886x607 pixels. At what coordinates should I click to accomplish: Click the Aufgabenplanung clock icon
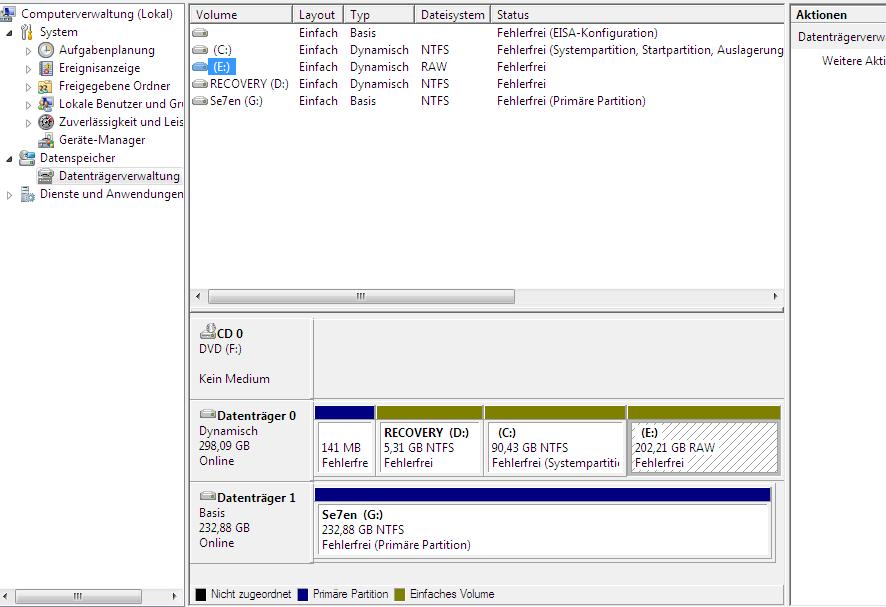coord(46,50)
